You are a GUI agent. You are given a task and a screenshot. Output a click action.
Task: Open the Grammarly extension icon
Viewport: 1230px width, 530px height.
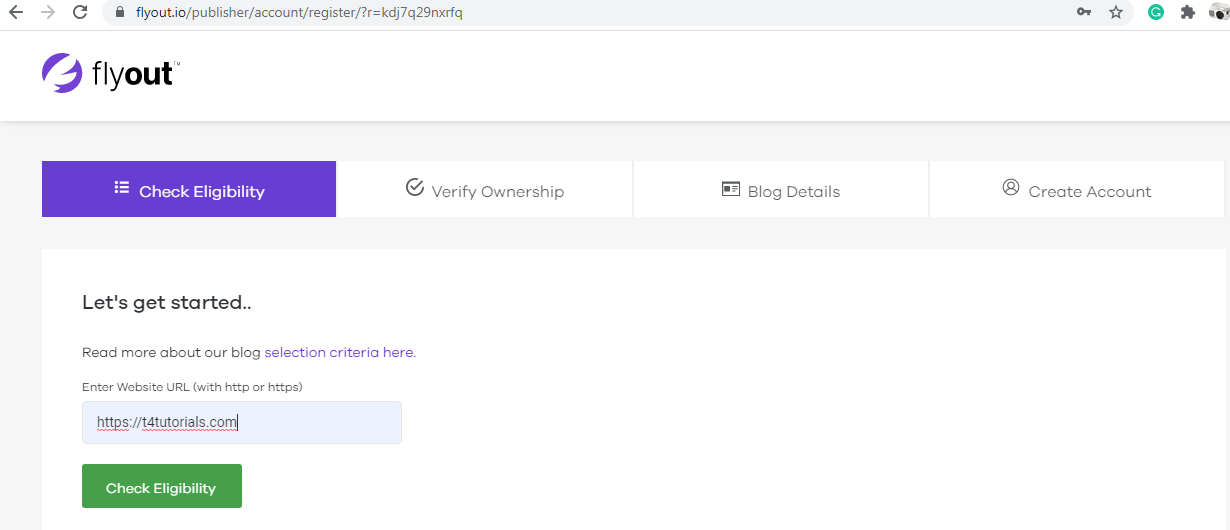(1156, 13)
